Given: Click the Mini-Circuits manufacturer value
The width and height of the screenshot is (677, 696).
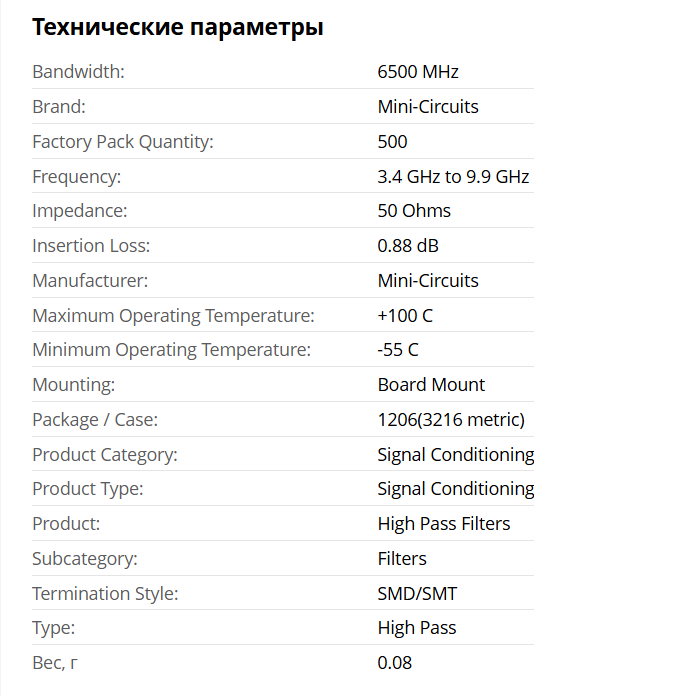Looking at the screenshot, I should pyautogui.click(x=428, y=281).
